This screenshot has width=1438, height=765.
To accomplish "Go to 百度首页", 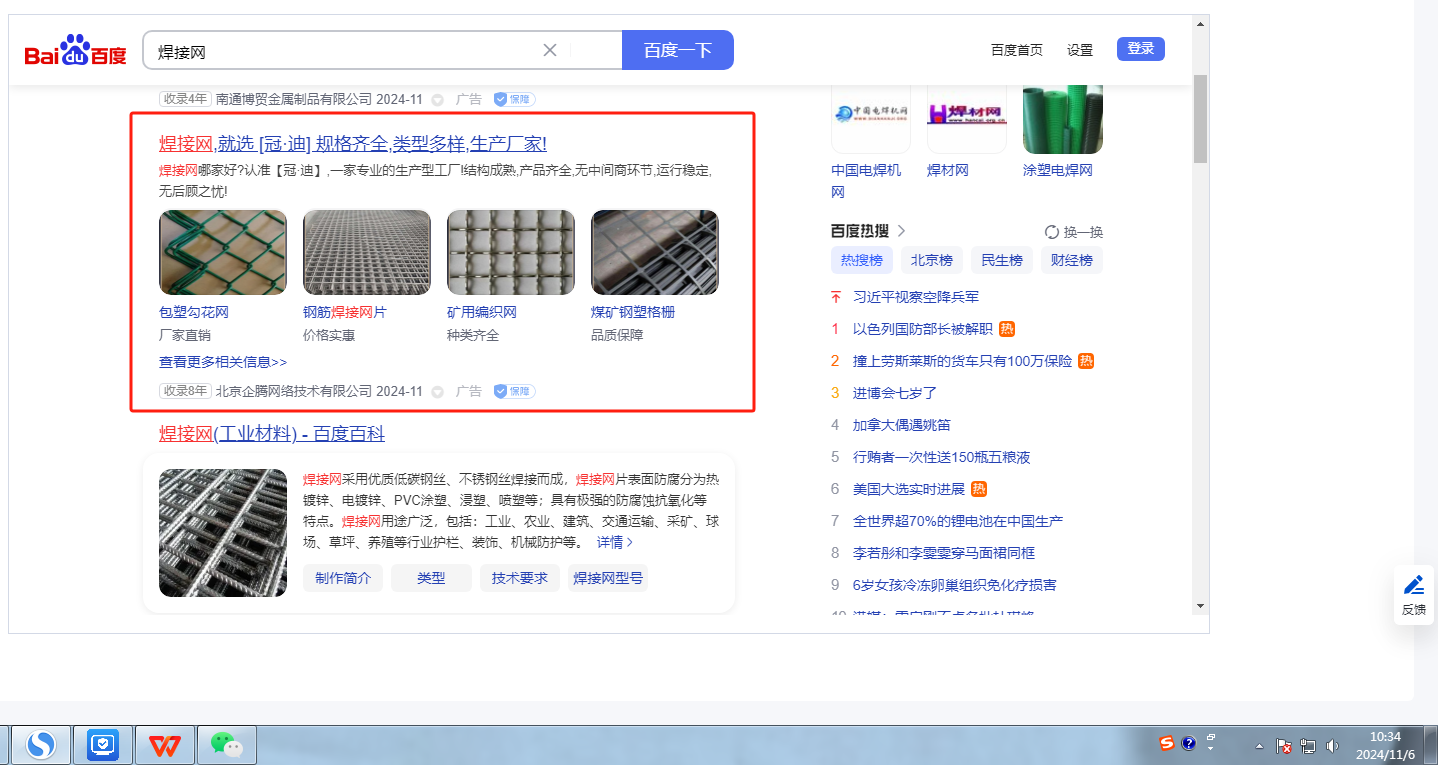I will pos(1017,50).
